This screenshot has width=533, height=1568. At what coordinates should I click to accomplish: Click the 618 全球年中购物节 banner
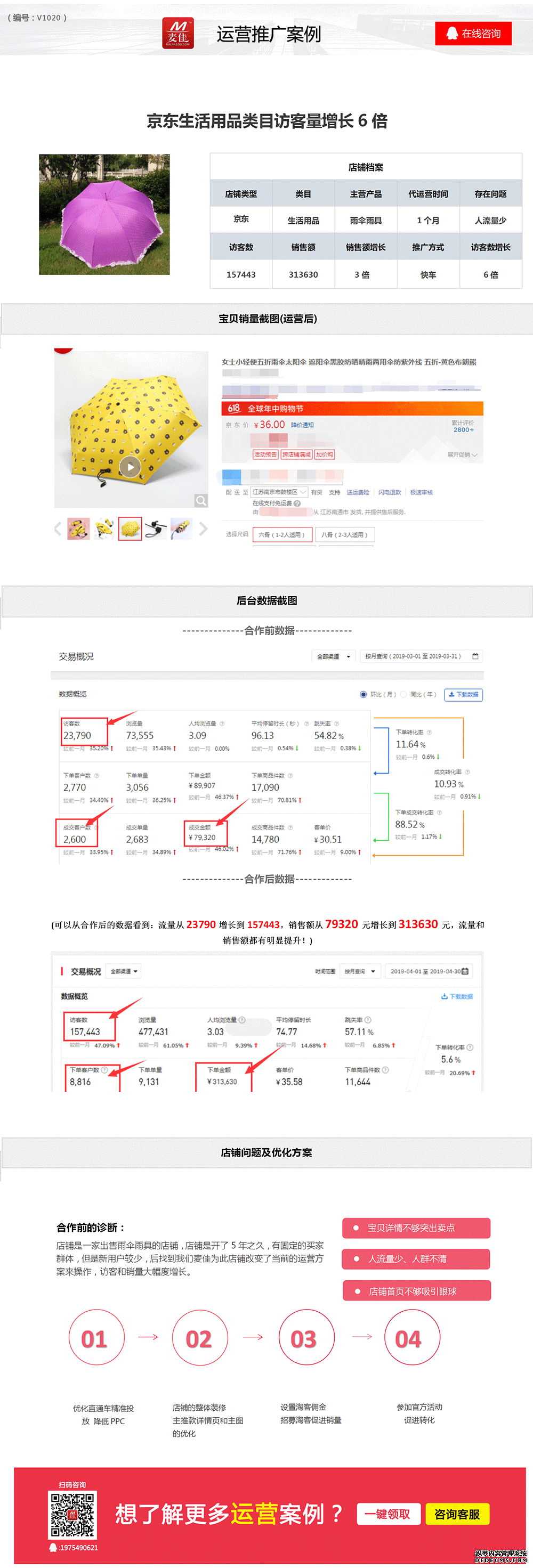coord(352,409)
